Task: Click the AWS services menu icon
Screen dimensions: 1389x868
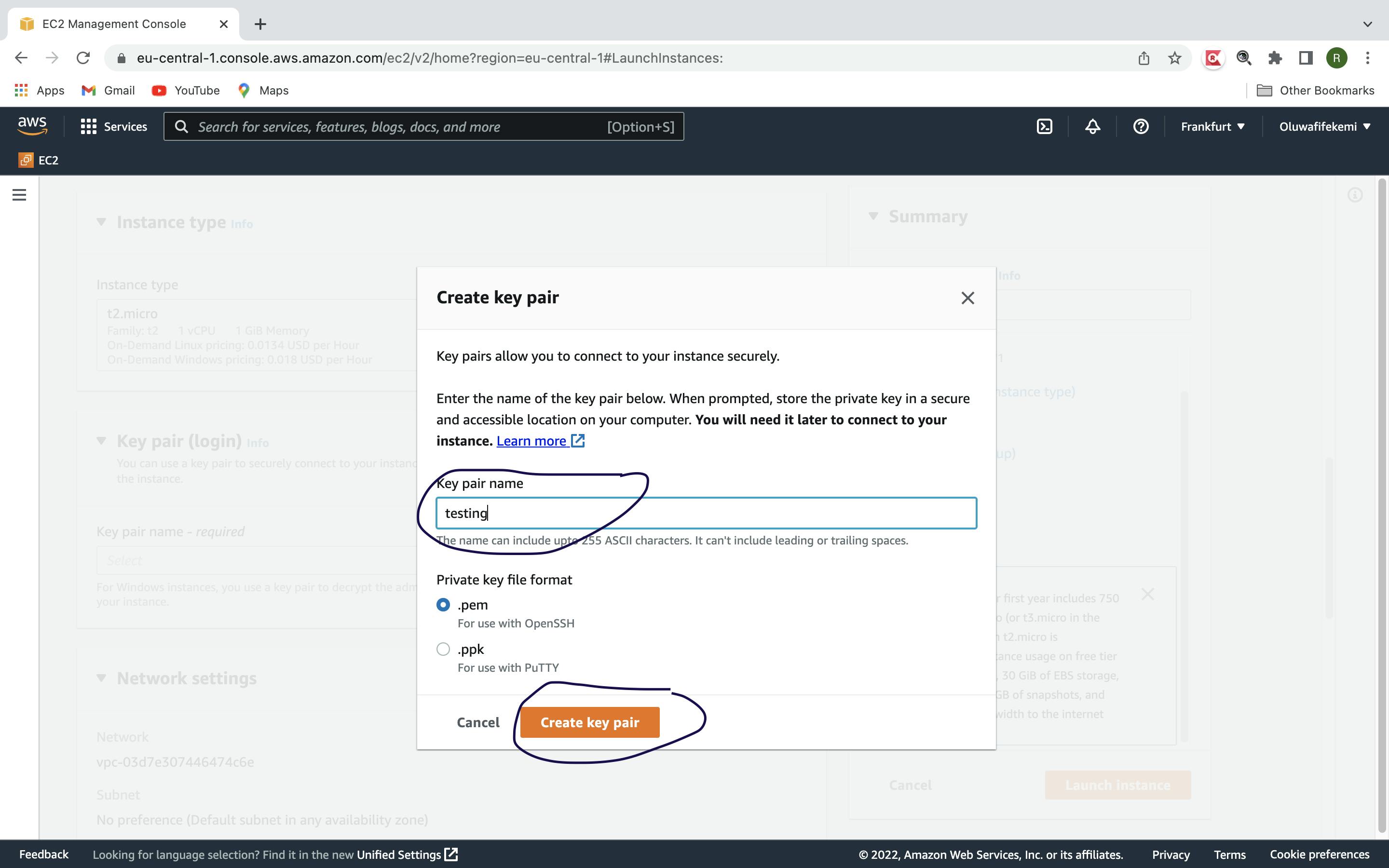Action: 88,126
